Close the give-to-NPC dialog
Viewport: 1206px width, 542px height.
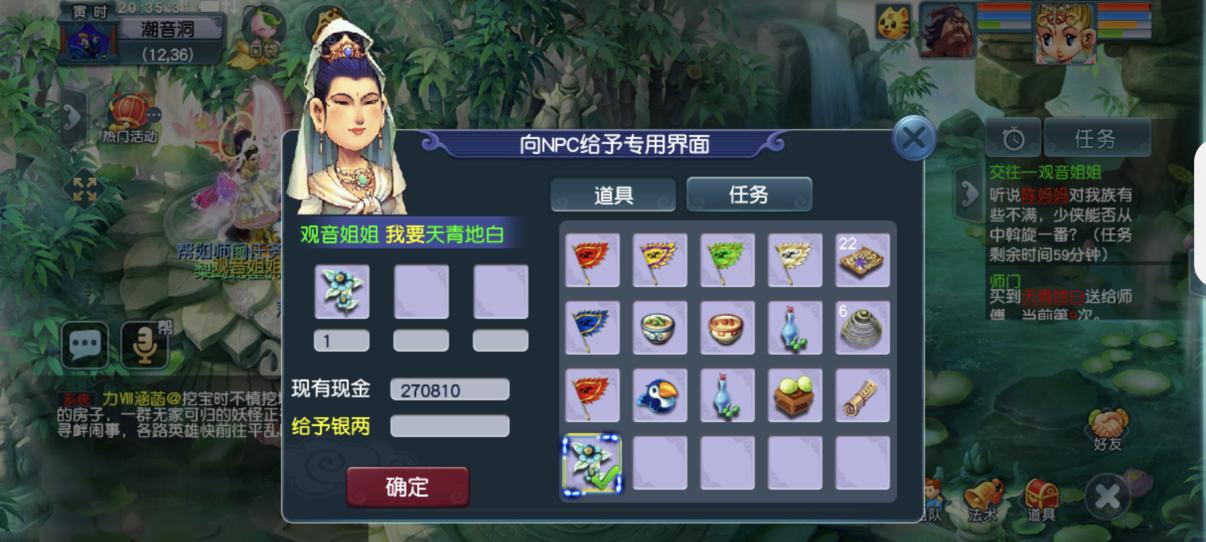[x=913, y=139]
